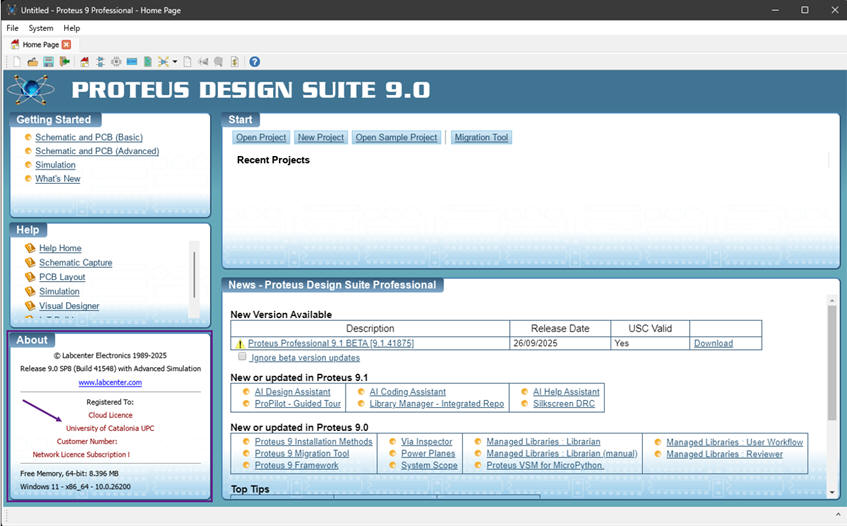Click the Save Project floppy toolbar icon
Image resolution: width=847 pixels, height=526 pixels.
tap(49, 62)
